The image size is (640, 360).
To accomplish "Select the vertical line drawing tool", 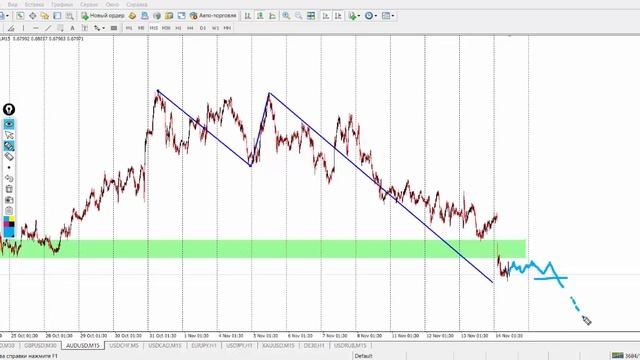I will pos(23,28).
